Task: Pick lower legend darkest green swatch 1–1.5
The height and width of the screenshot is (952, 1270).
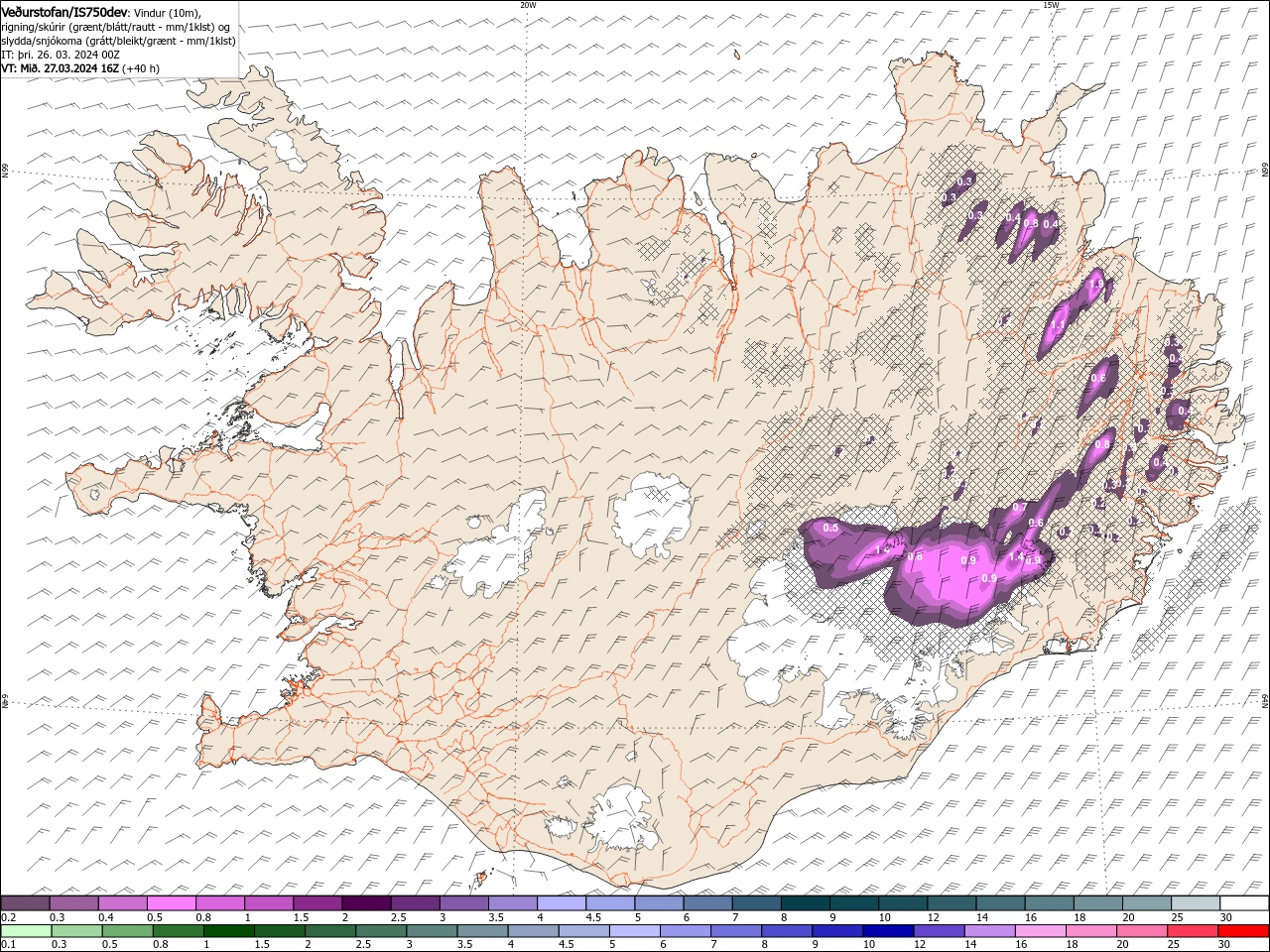Action: point(229,931)
